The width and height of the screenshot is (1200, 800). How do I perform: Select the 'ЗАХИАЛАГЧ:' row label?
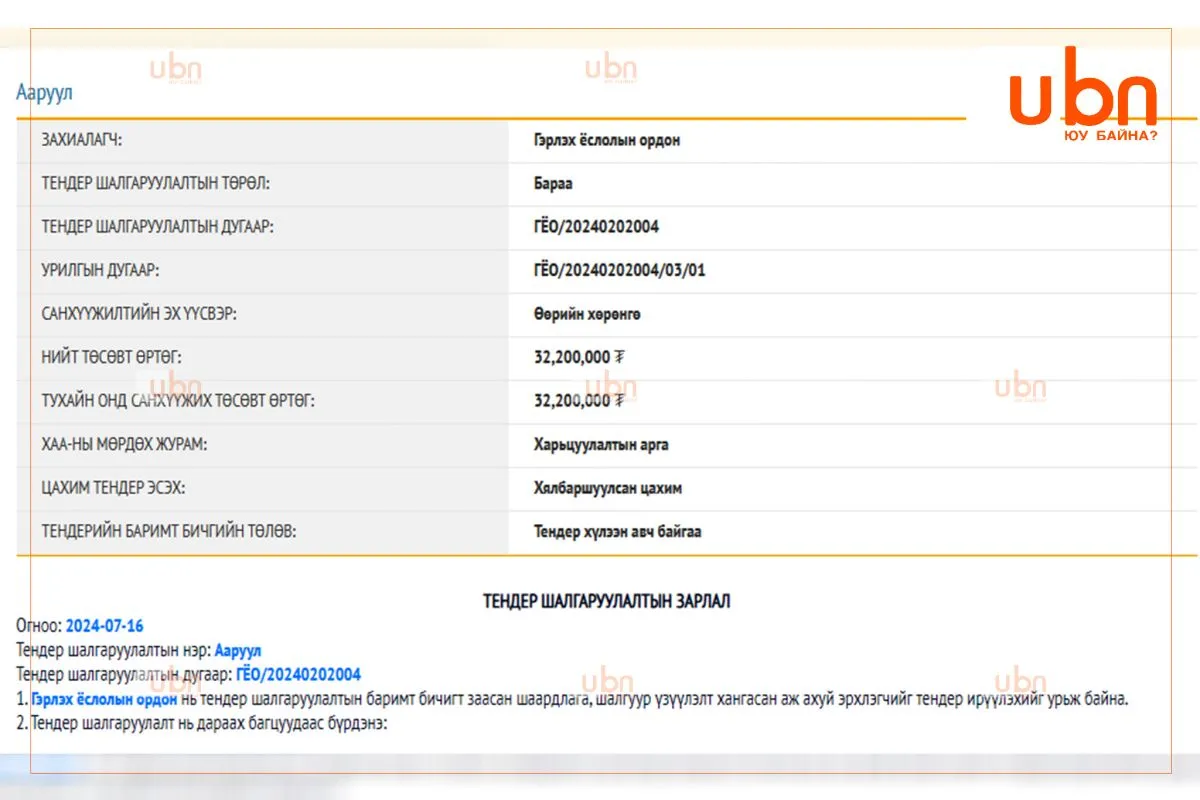click(82, 141)
